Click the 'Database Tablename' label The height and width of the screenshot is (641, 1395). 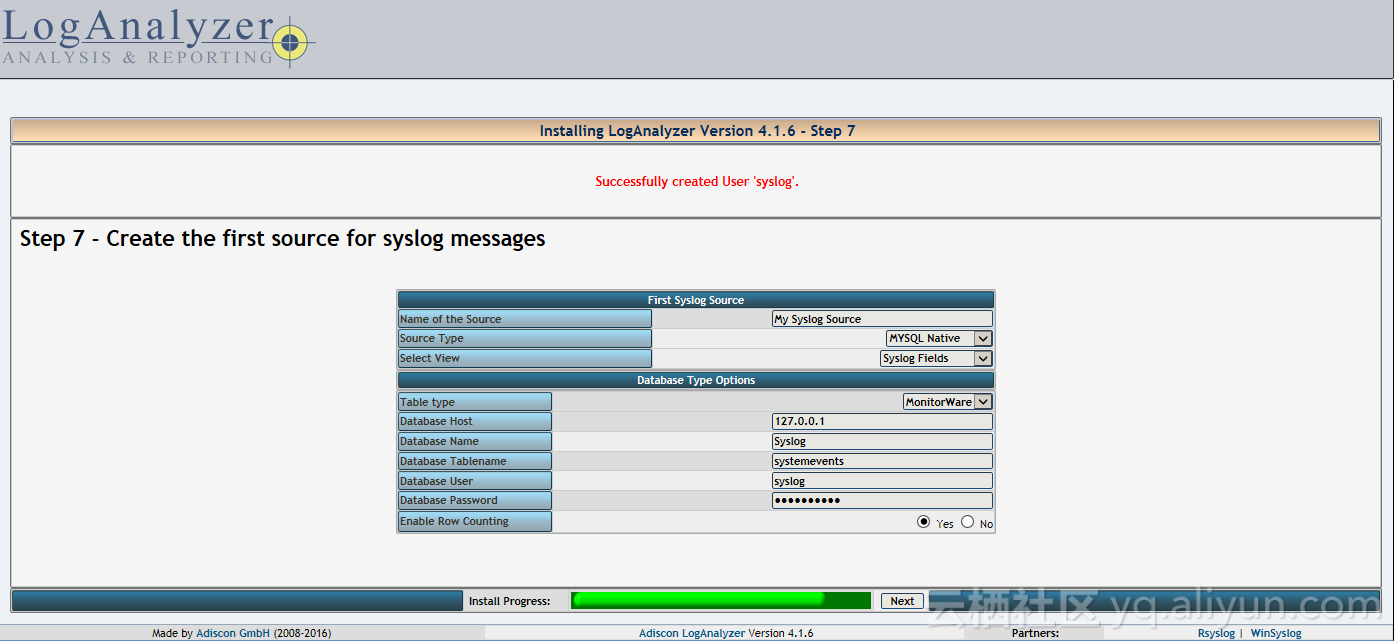tap(475, 461)
